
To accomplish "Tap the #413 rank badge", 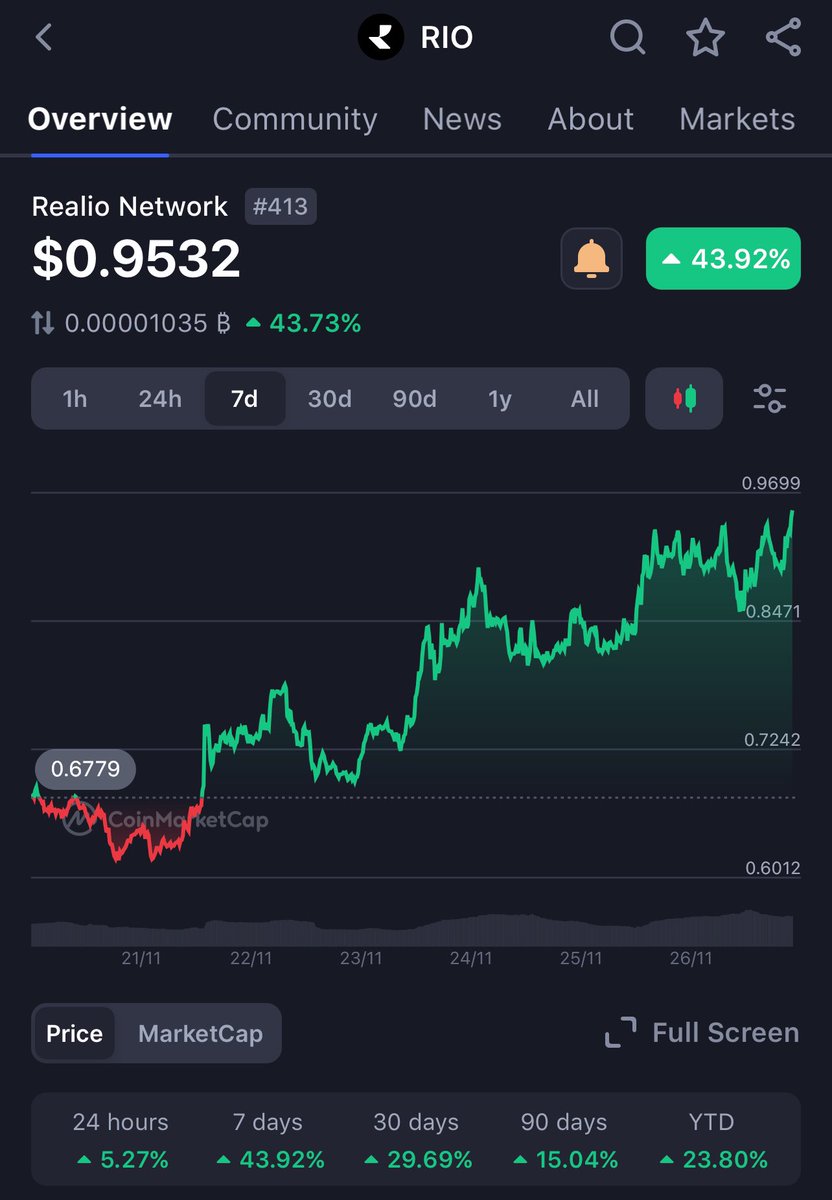I will tap(281, 207).
